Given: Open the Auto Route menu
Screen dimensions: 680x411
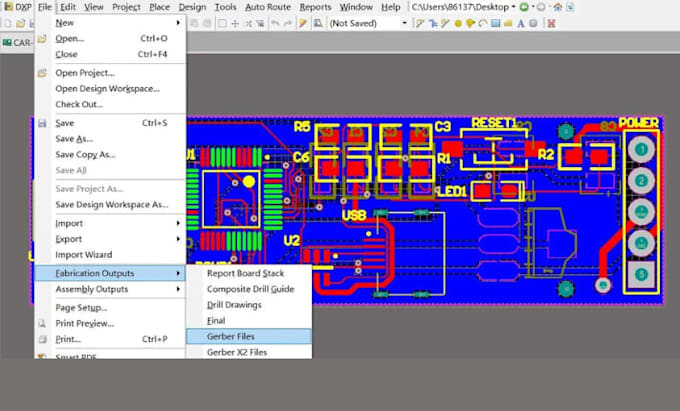Looking at the screenshot, I should (x=268, y=7).
